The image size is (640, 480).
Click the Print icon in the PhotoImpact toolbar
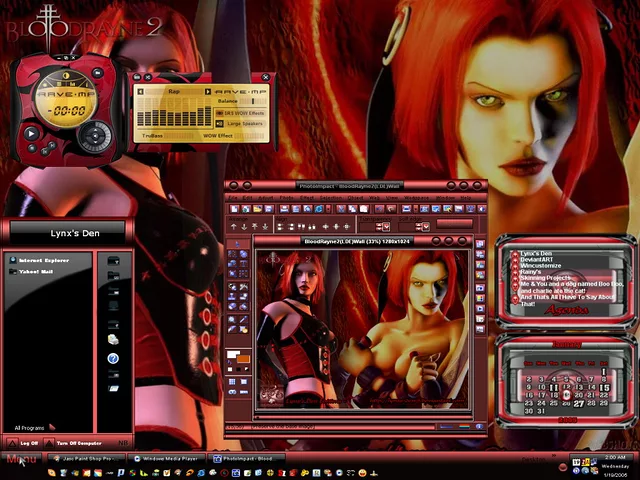(x=284, y=209)
